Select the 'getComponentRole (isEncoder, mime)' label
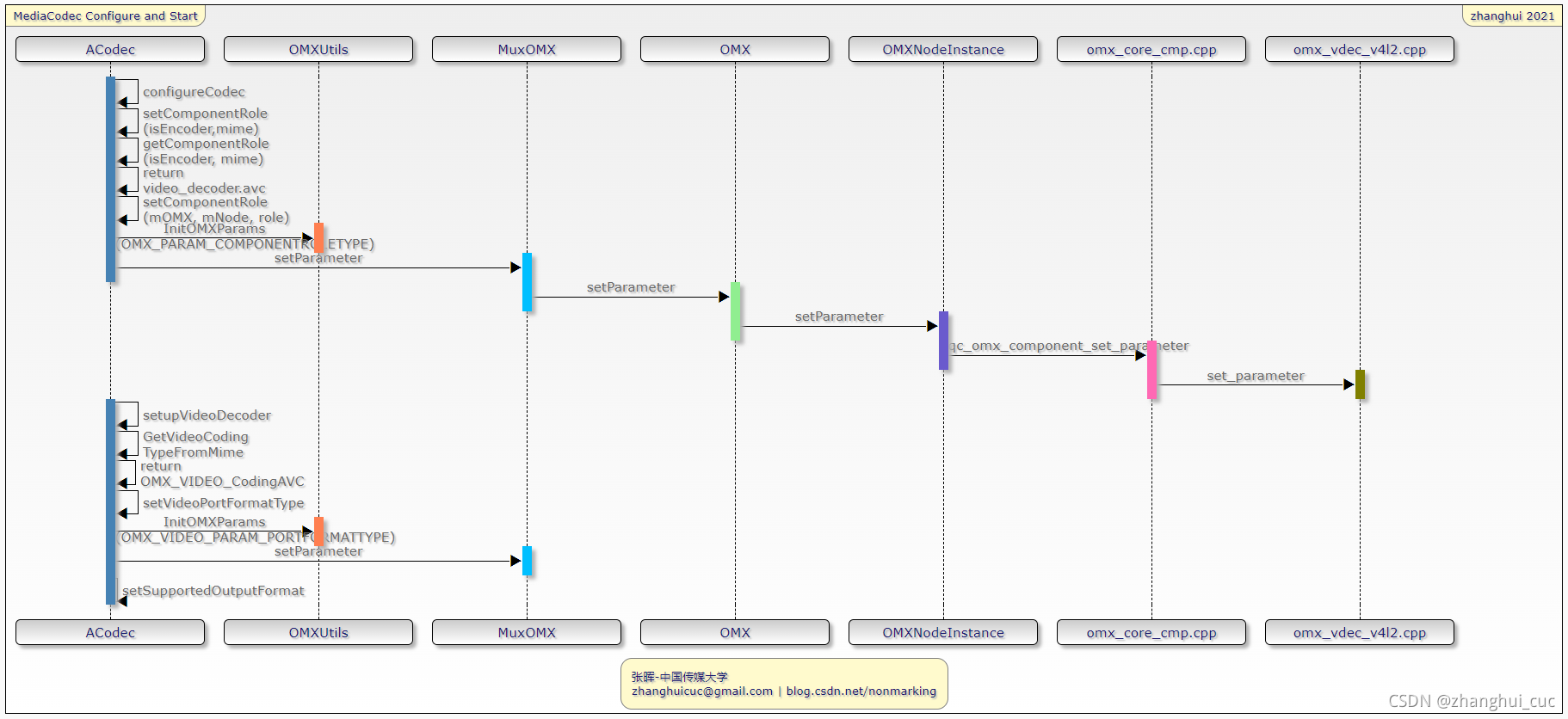The width and height of the screenshot is (1568, 719). [x=206, y=151]
